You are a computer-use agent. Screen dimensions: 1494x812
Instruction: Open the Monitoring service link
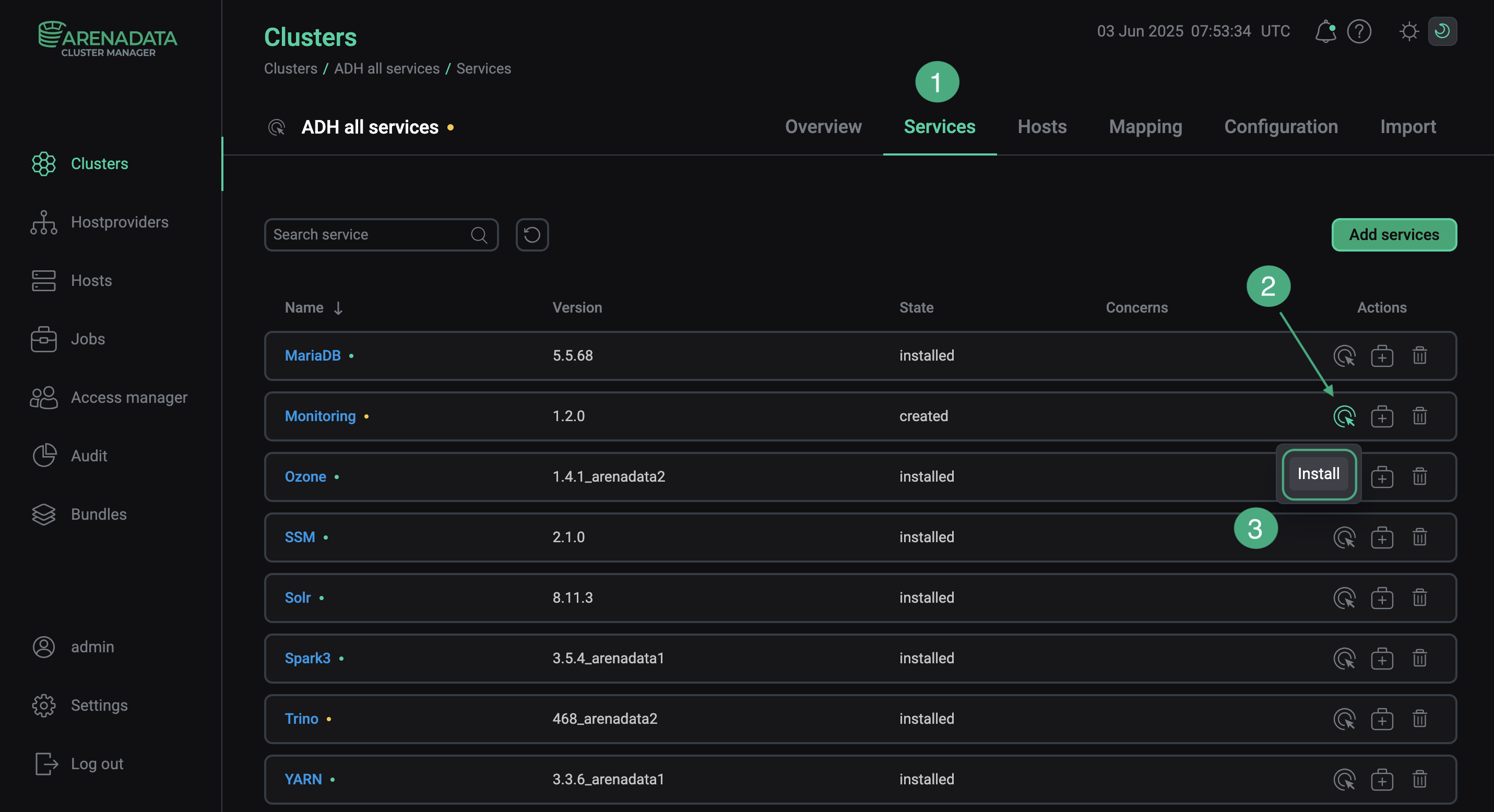tap(320, 416)
